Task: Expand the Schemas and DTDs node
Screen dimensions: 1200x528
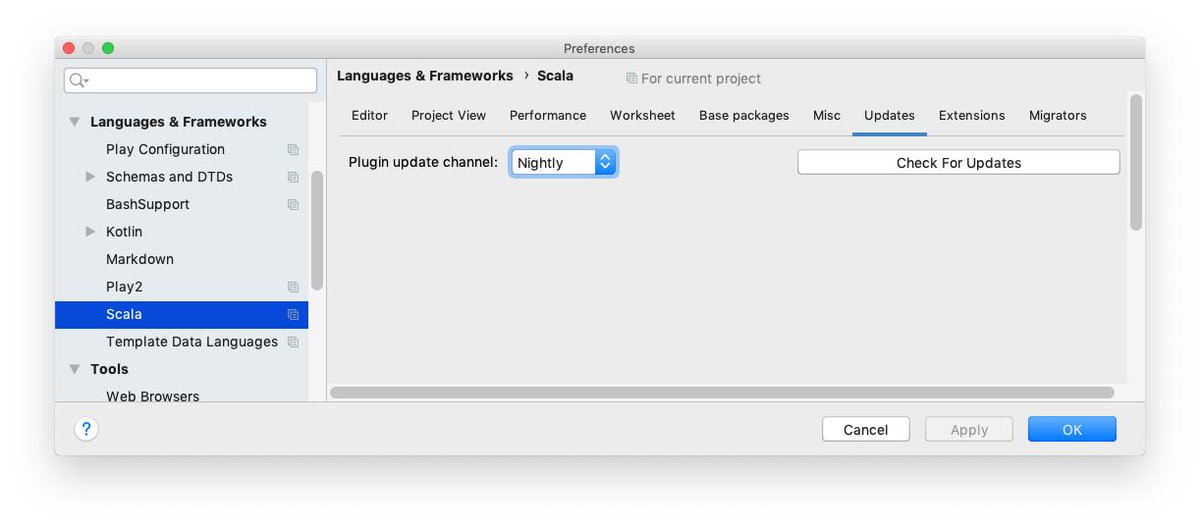Action: (x=92, y=177)
